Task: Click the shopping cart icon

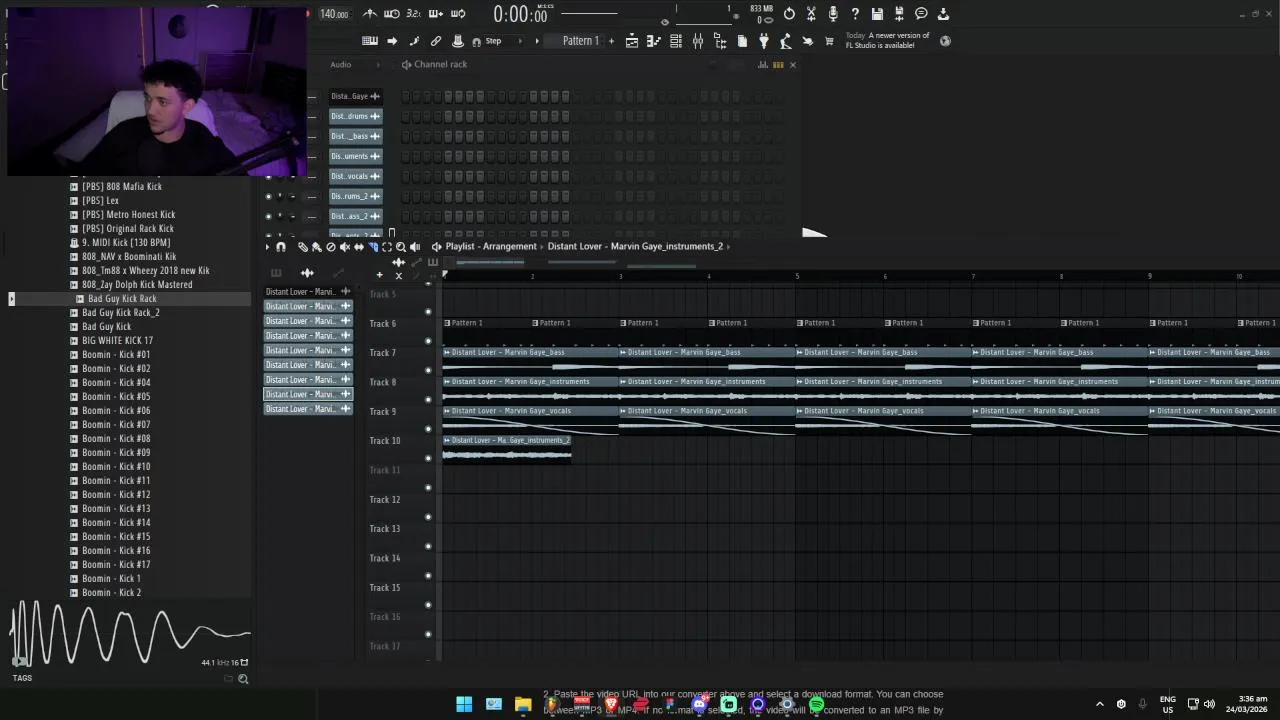Action: pyautogui.click(x=829, y=41)
